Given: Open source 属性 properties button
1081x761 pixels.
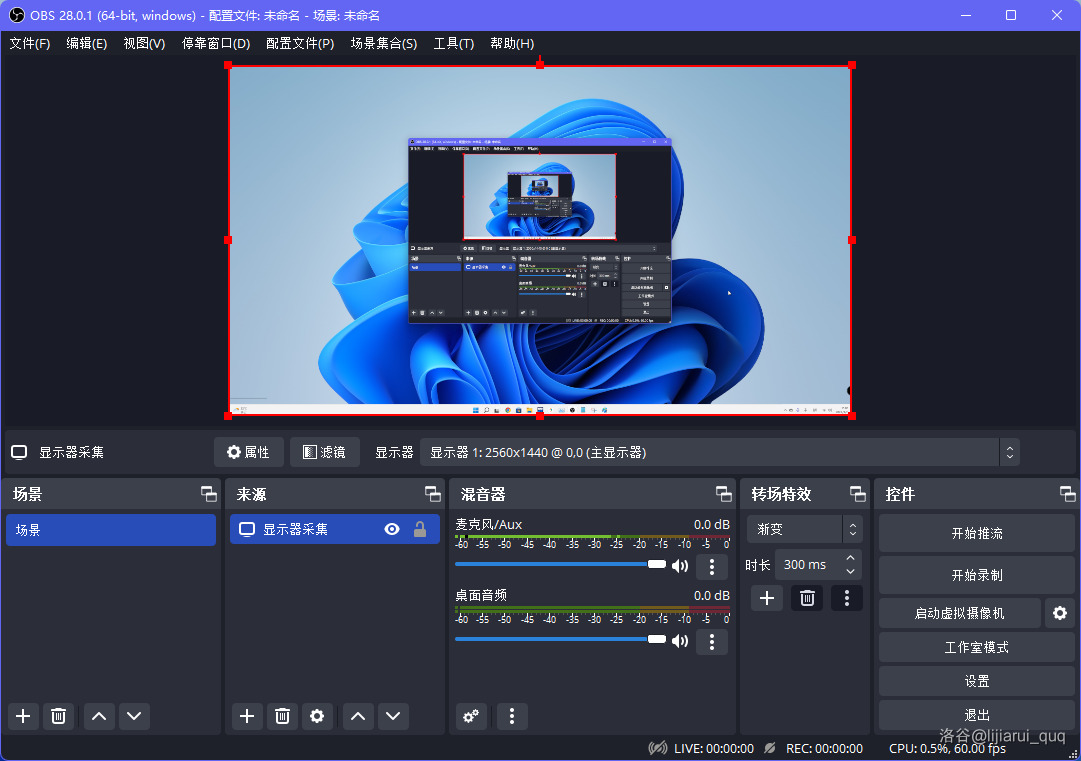Looking at the screenshot, I should pos(248,452).
